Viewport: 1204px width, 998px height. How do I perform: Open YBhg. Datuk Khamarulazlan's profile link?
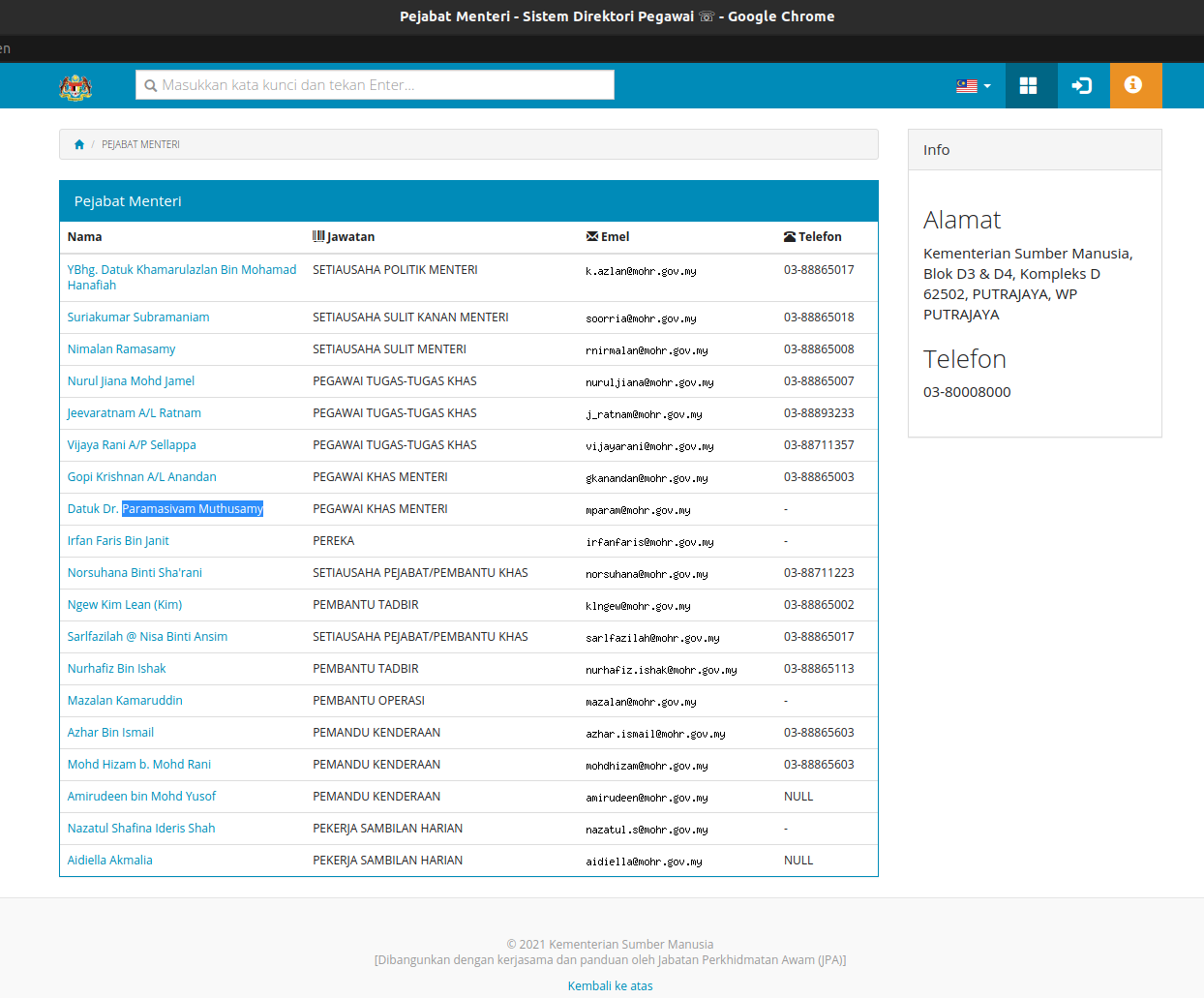[181, 270]
